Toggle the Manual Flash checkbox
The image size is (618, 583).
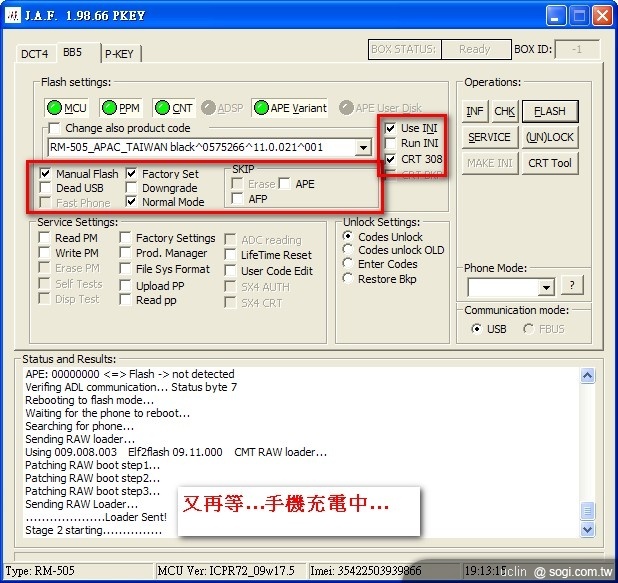[x=45, y=173]
